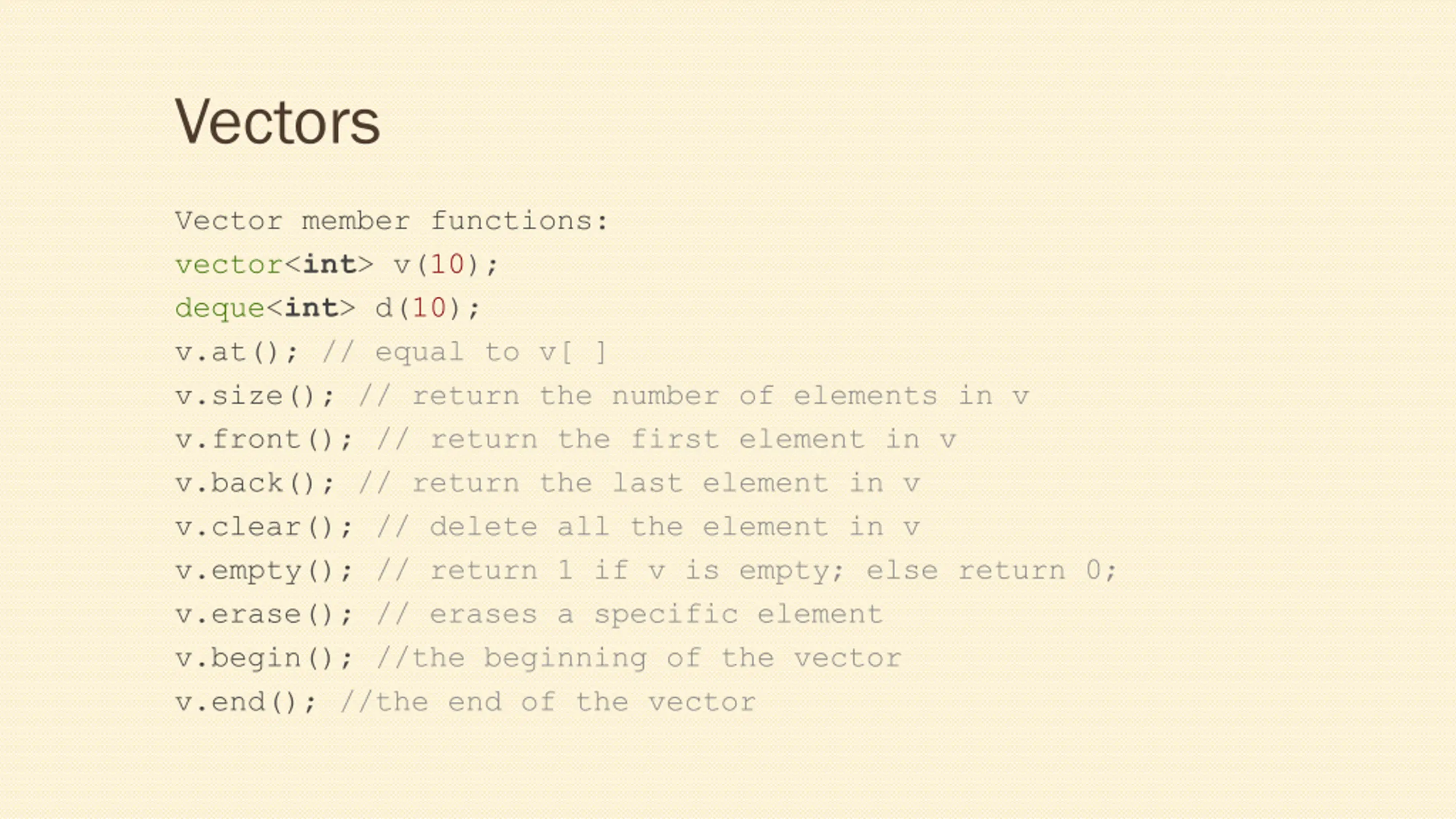
Task: Click the comment 'return the number of elements'
Action: 675,396
